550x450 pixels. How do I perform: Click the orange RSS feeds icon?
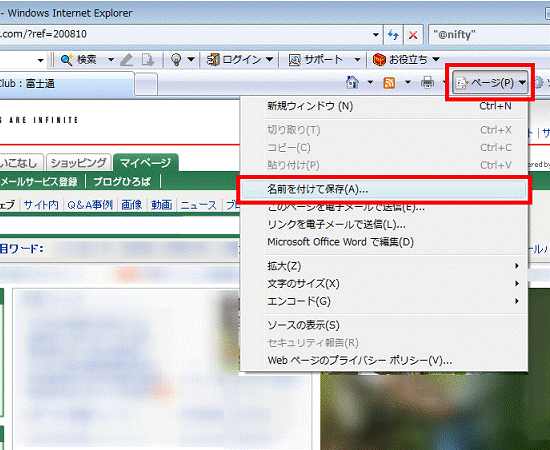[389, 83]
